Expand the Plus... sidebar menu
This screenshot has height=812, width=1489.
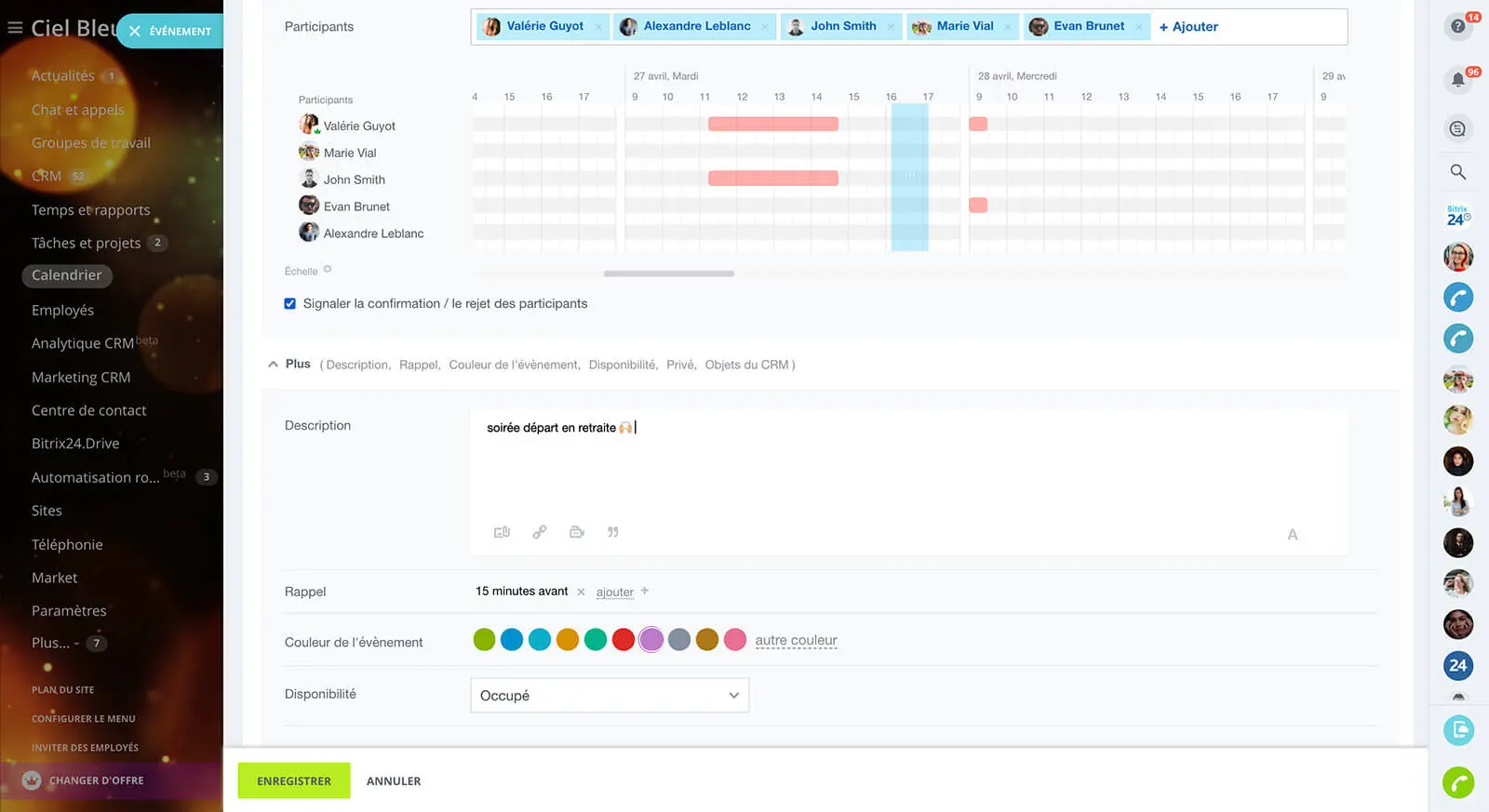tap(50, 643)
